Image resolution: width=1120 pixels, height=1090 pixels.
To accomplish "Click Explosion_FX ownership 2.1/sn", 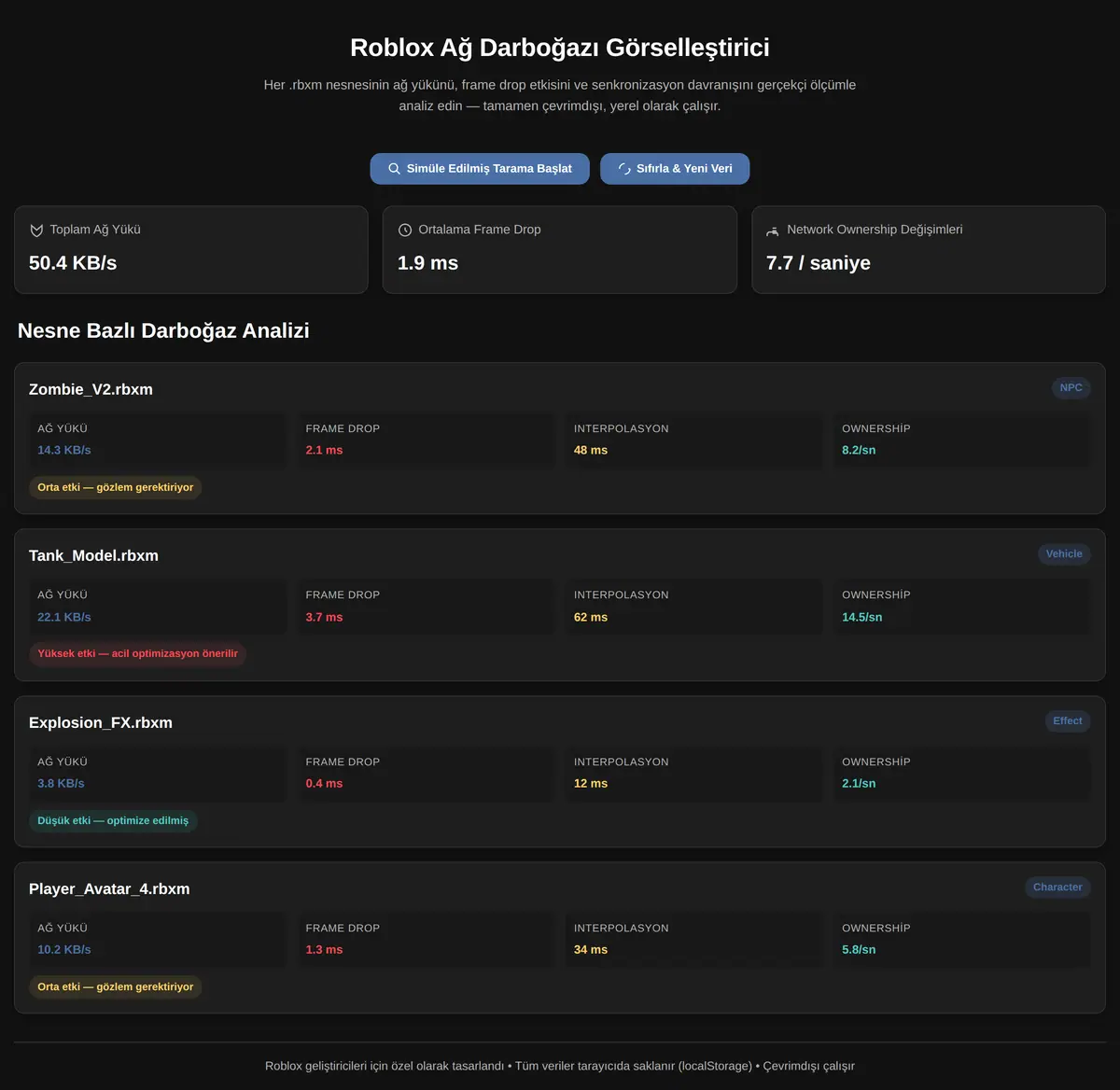I will 859,783.
